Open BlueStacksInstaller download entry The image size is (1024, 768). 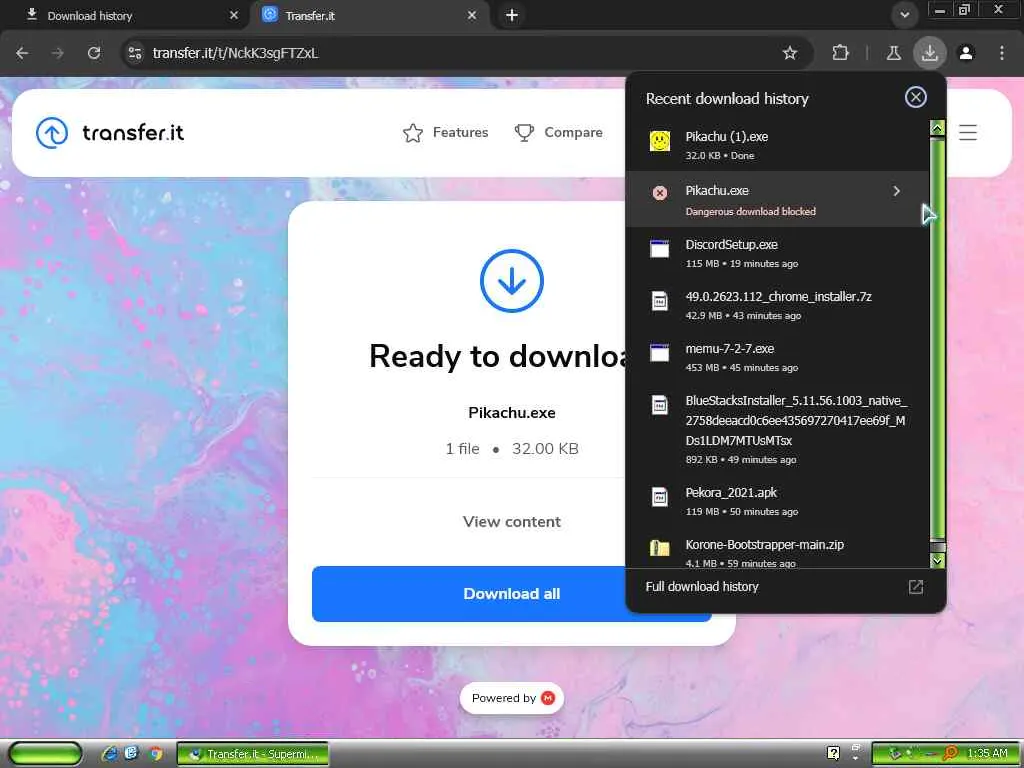click(777, 429)
